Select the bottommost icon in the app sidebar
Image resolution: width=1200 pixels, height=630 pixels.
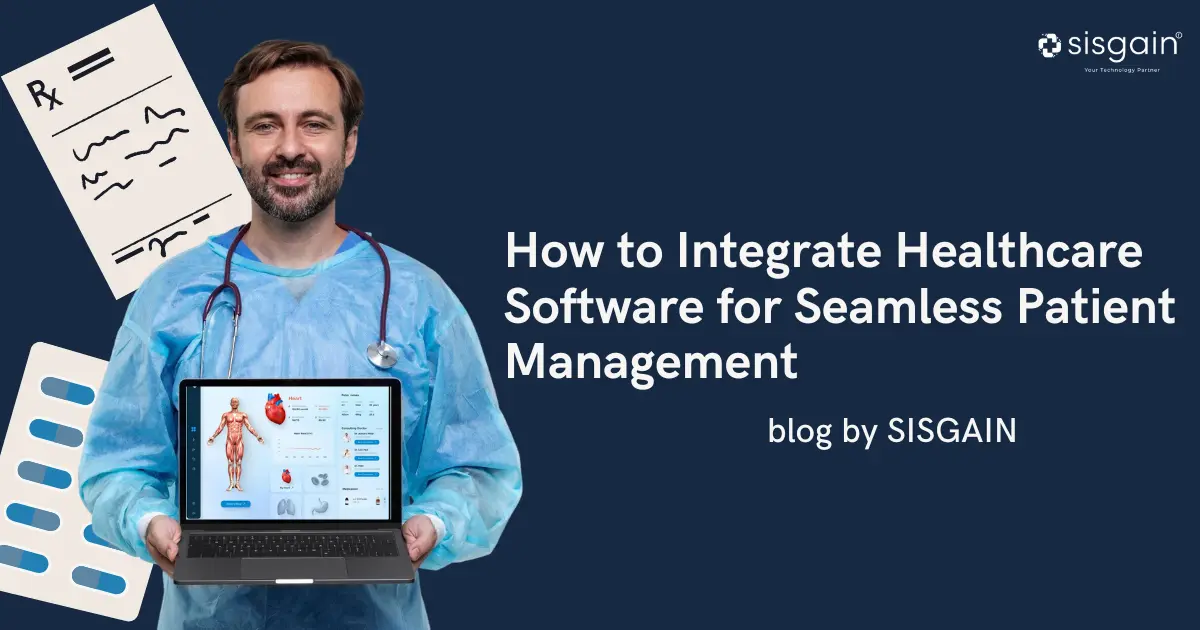[194, 512]
